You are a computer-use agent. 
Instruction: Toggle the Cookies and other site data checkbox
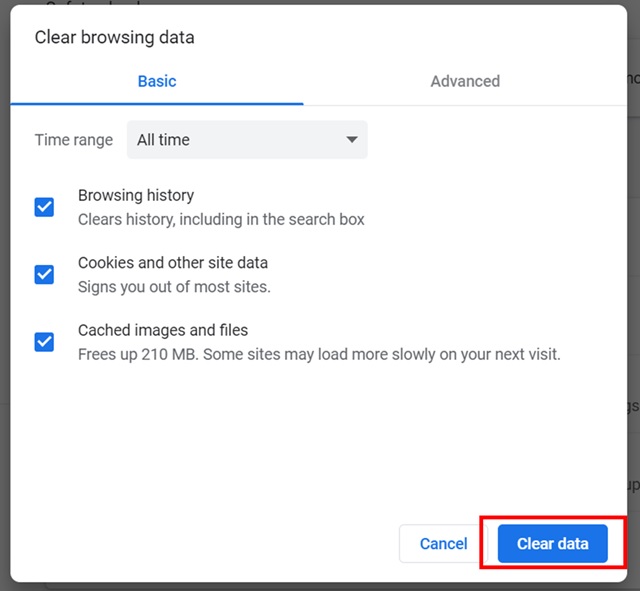[44, 274]
